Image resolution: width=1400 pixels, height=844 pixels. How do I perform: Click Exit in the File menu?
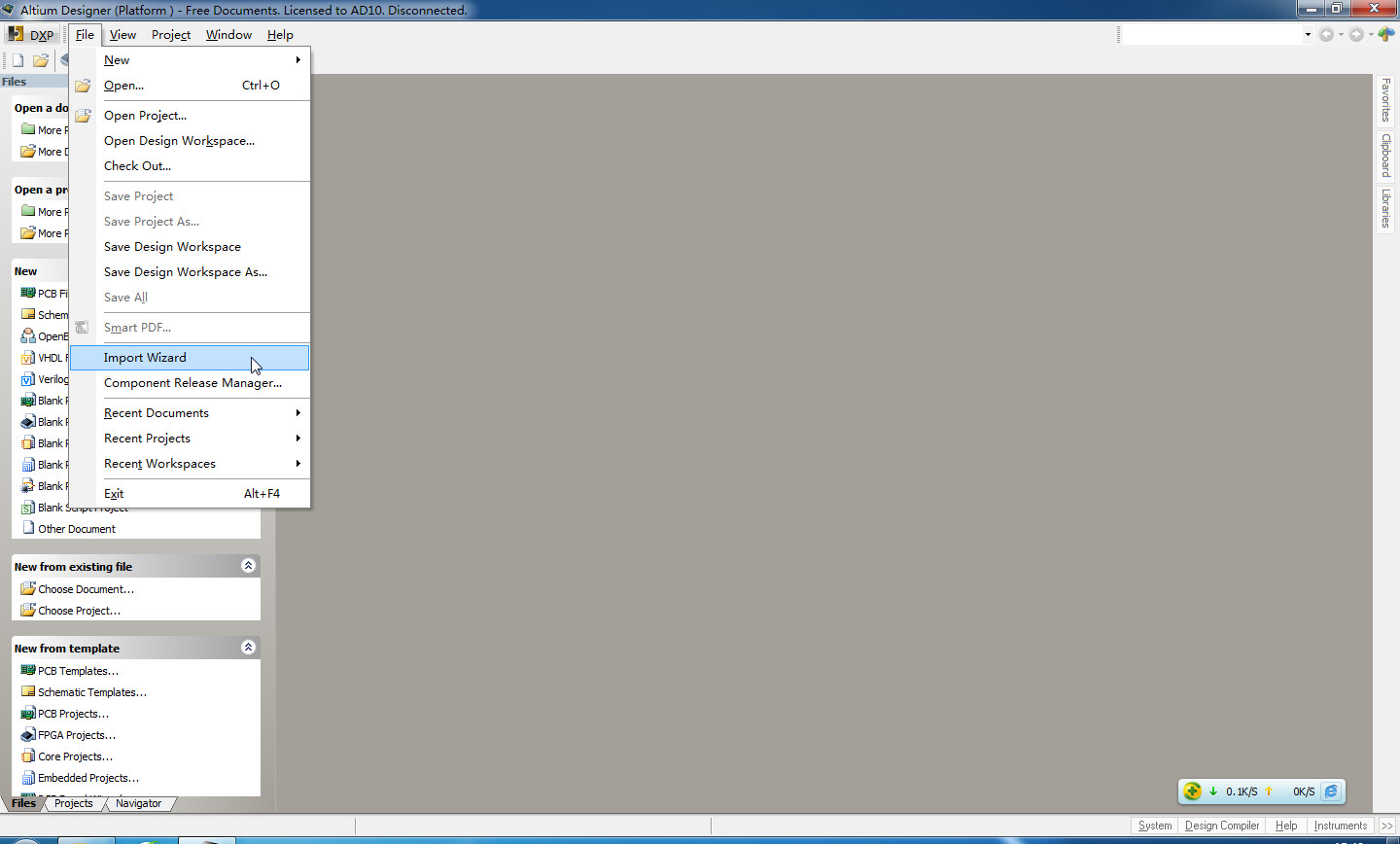click(190, 494)
